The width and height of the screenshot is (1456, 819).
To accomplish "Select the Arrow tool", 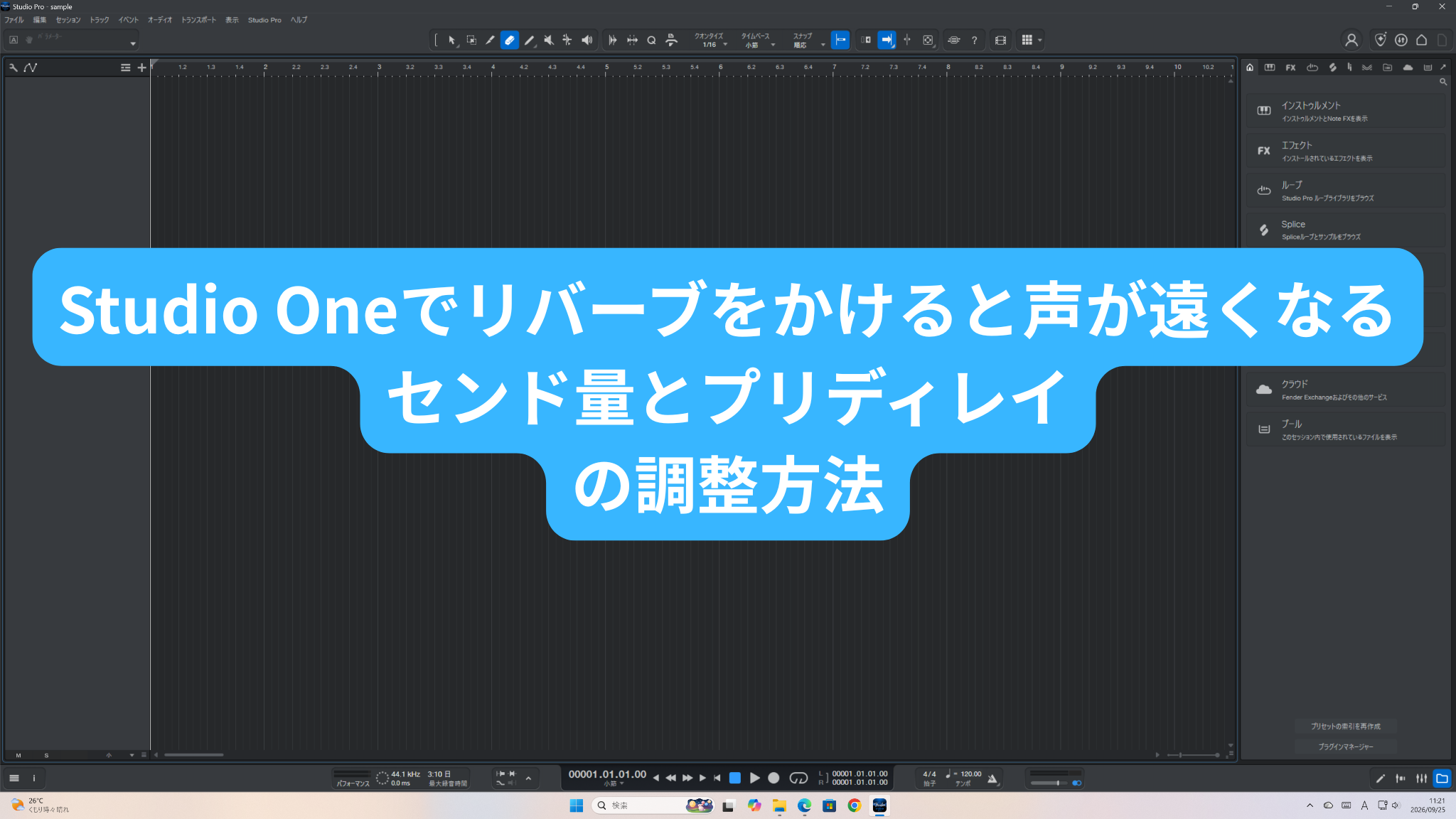I will coord(451,41).
